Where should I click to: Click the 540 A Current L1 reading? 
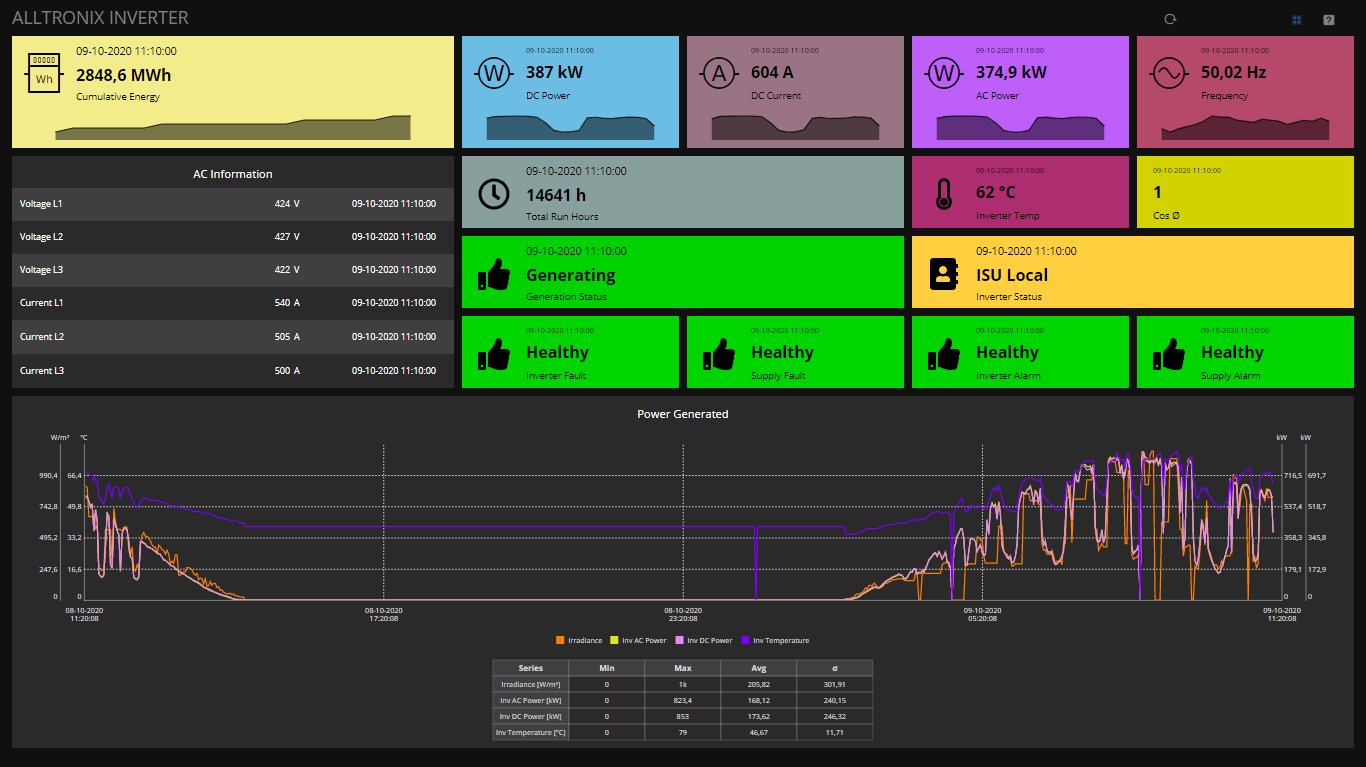point(287,303)
